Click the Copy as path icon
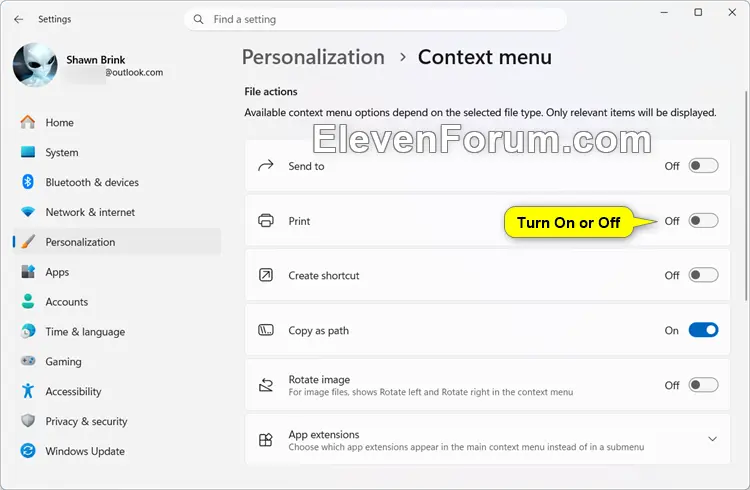 click(265, 330)
